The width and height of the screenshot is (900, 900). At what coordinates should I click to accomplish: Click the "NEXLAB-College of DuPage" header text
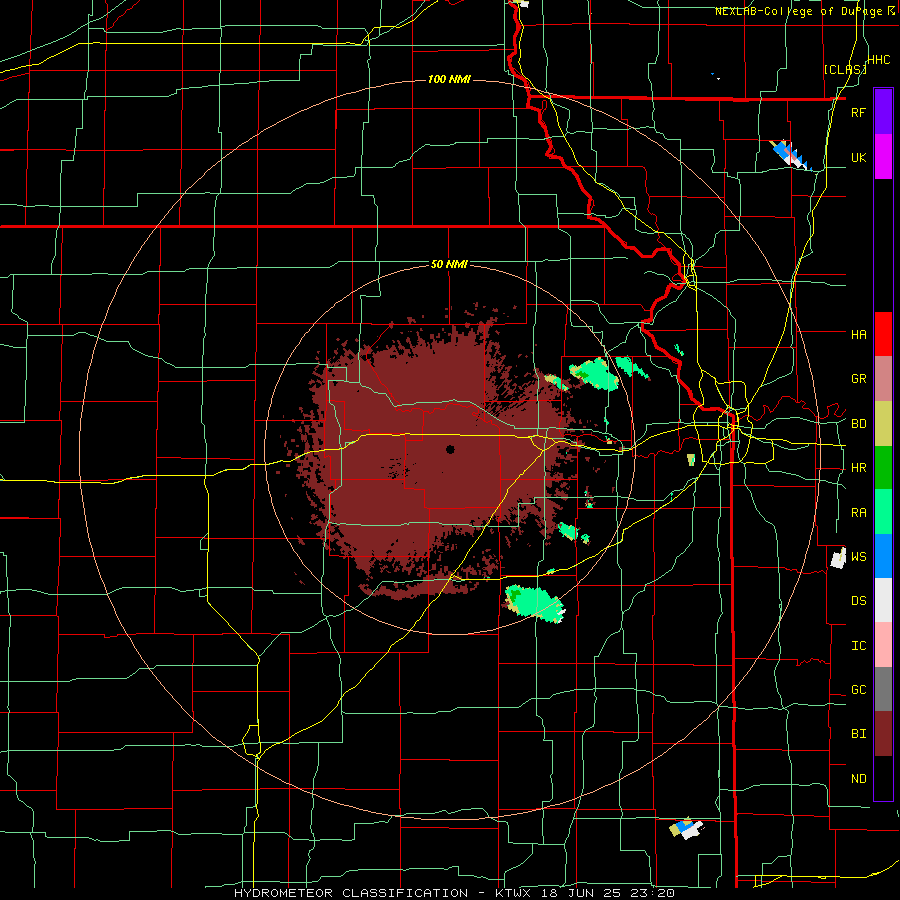(800, 11)
